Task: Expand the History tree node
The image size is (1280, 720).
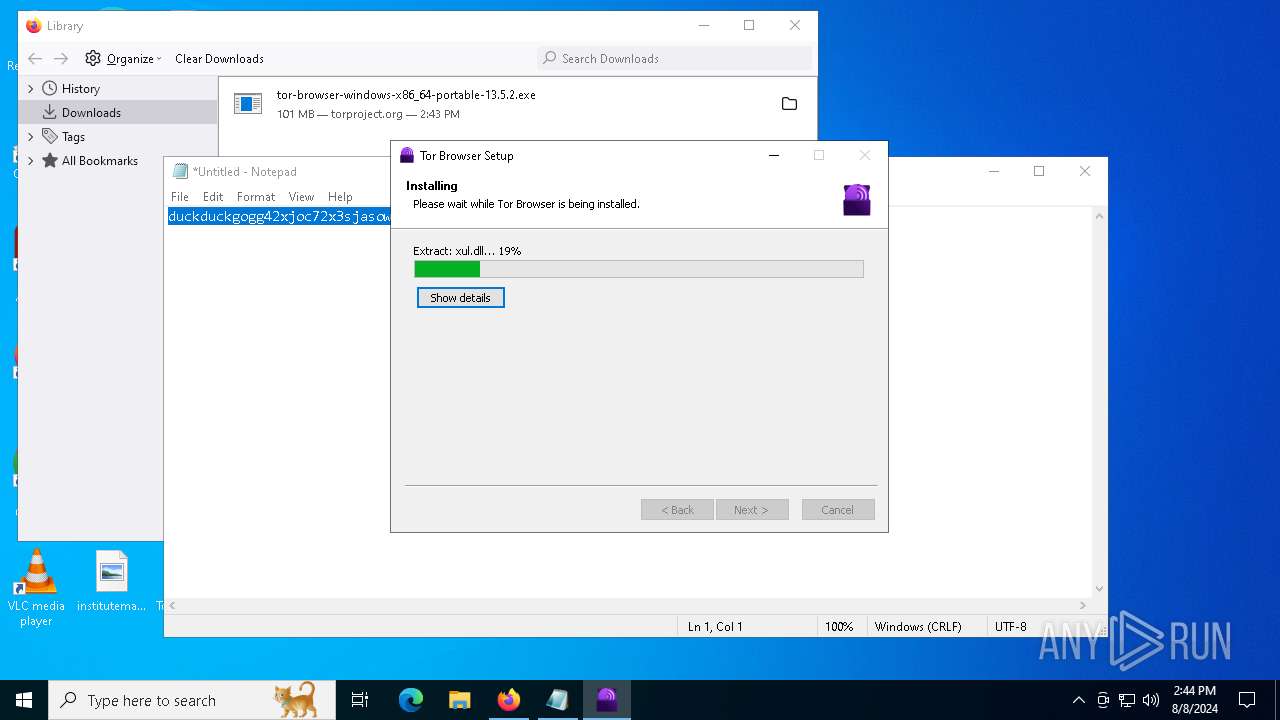Action: 30,89
